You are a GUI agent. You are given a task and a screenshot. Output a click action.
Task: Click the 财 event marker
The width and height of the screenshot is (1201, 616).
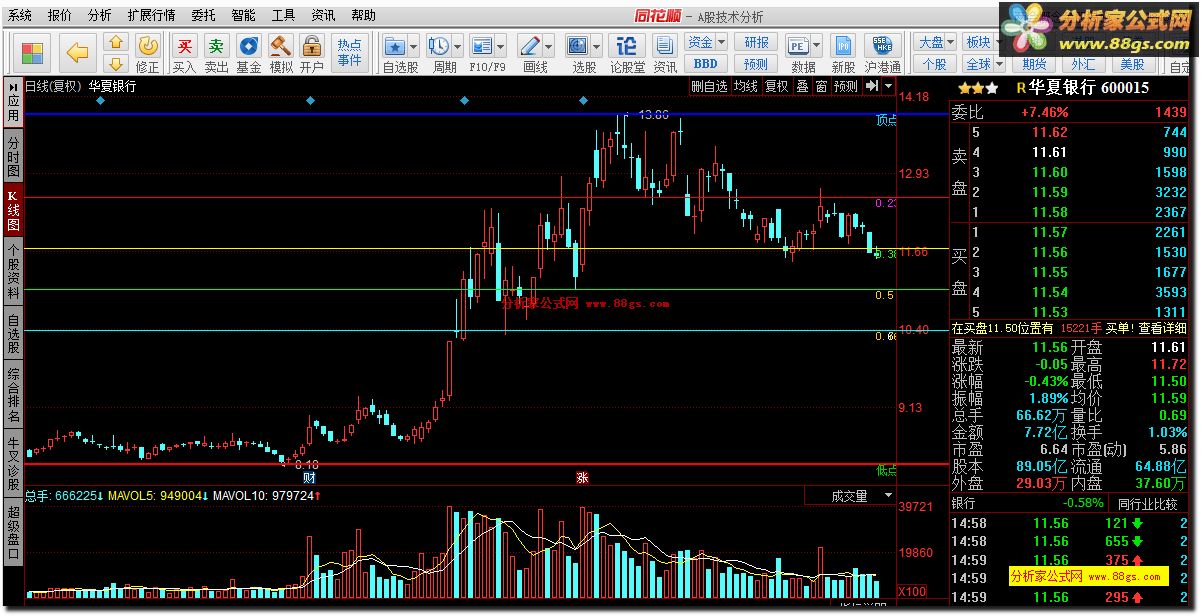(310, 477)
